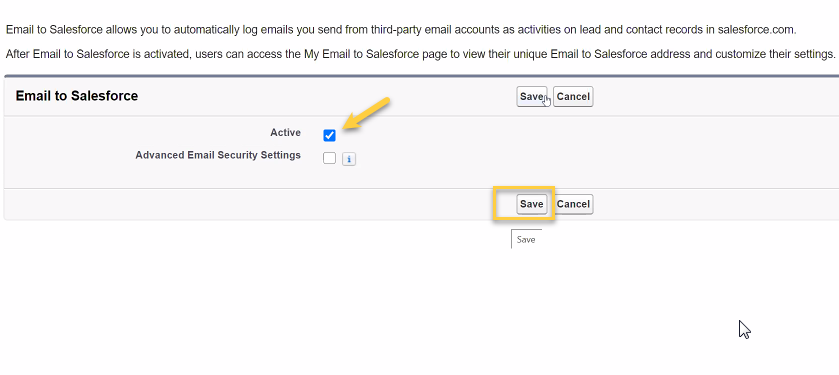Image resolution: width=839 pixels, height=375 pixels.
Task: Click the 'Email to Salesforce' section heading
Action: pos(77,96)
